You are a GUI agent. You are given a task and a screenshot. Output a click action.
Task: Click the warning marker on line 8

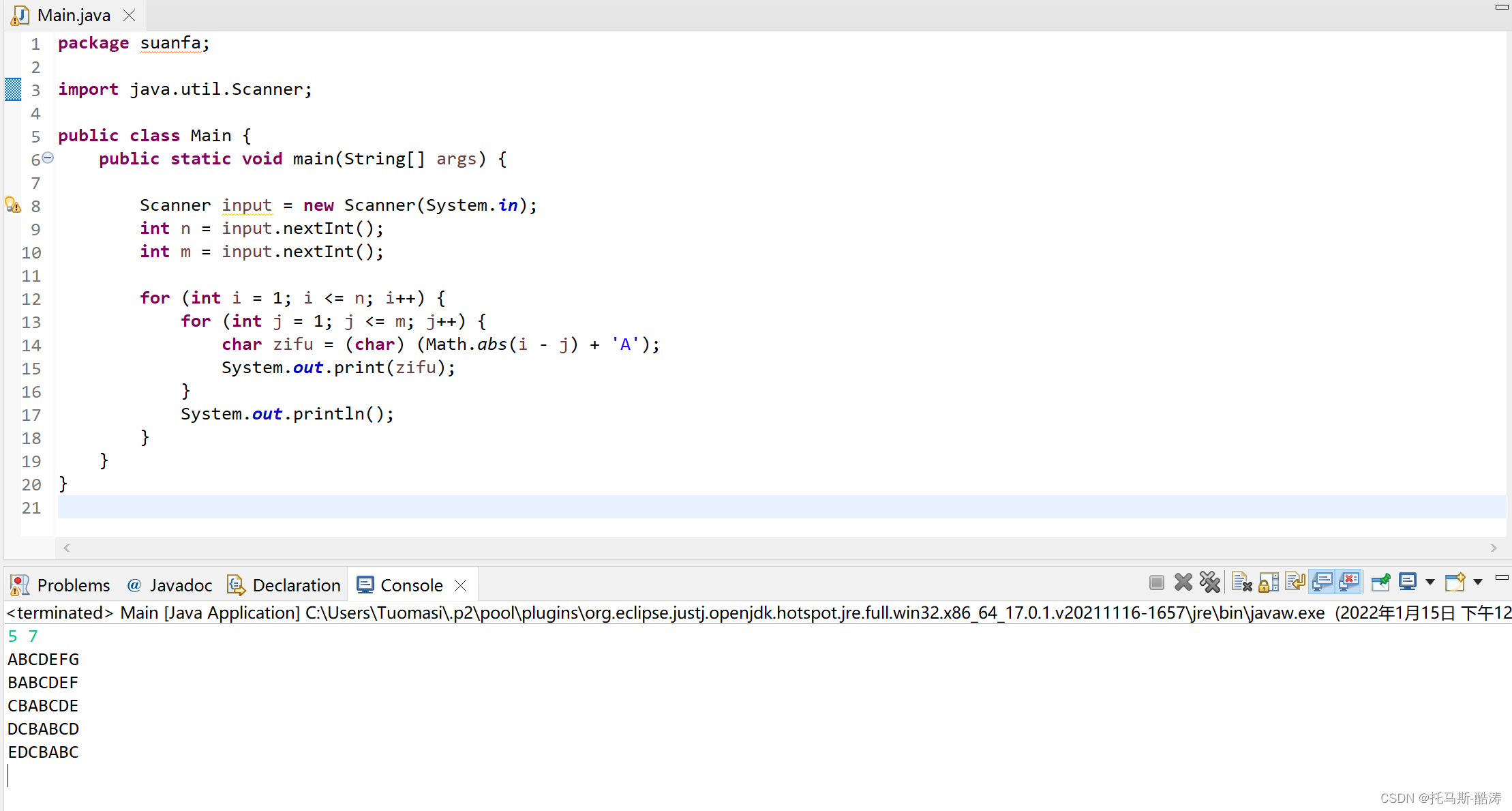pyautogui.click(x=13, y=205)
